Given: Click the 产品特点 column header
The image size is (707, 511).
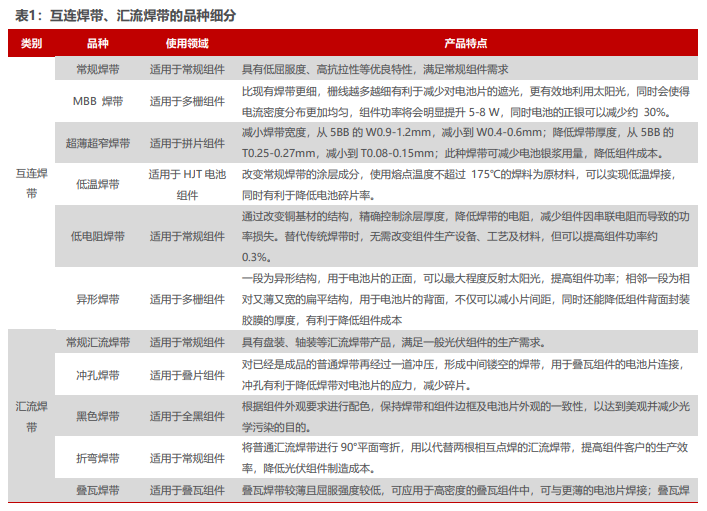Looking at the screenshot, I should tap(465, 45).
